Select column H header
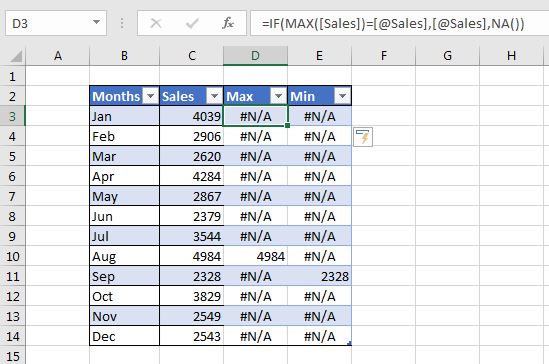The height and width of the screenshot is (364, 549). (x=511, y=56)
